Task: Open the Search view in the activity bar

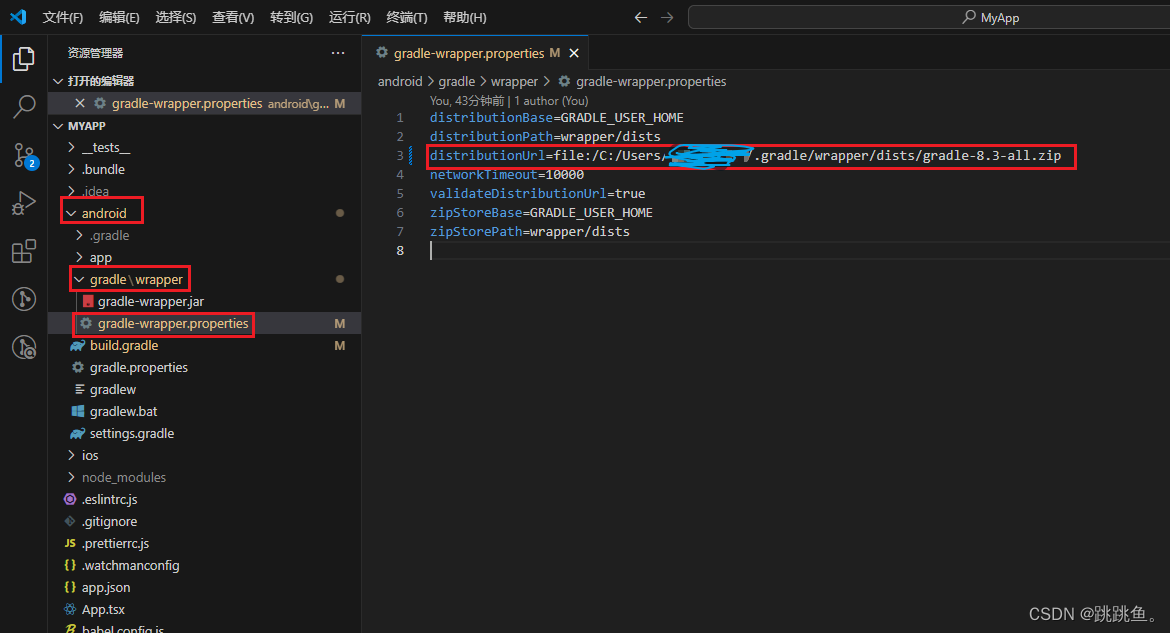Action: (x=23, y=106)
